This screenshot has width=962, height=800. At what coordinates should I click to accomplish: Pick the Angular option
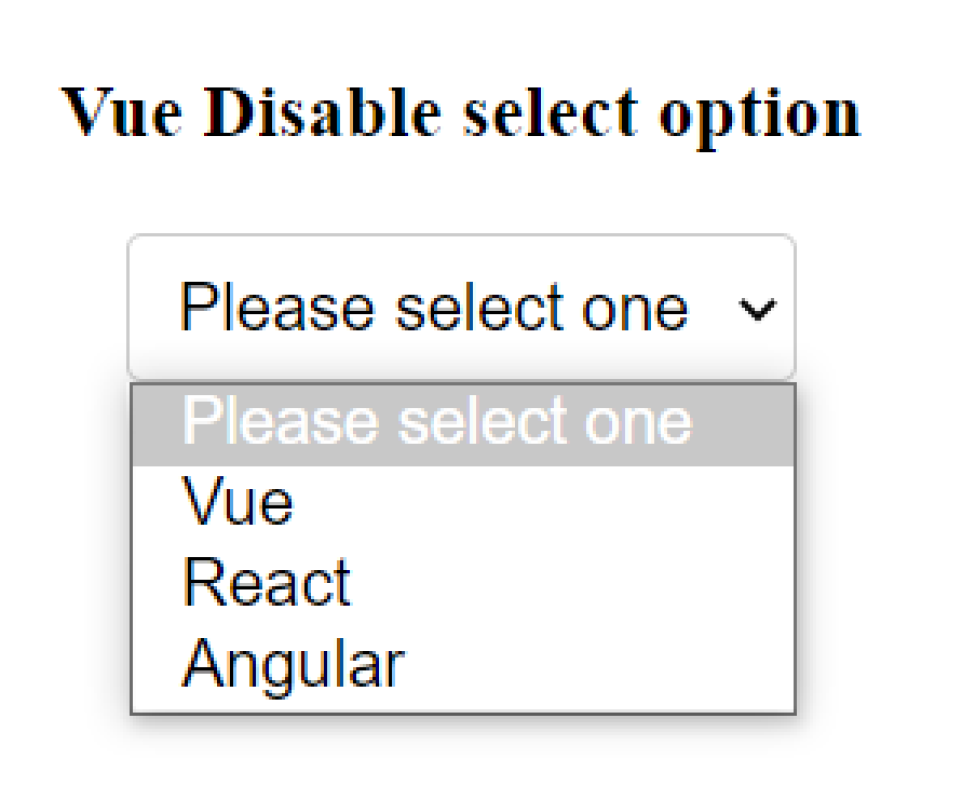click(x=293, y=662)
